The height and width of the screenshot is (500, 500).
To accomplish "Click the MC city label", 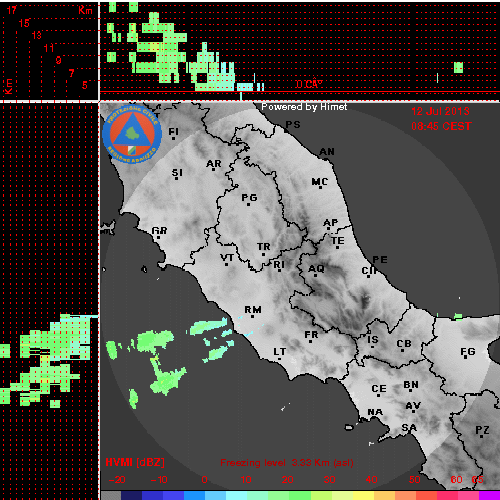I will (x=319, y=182).
